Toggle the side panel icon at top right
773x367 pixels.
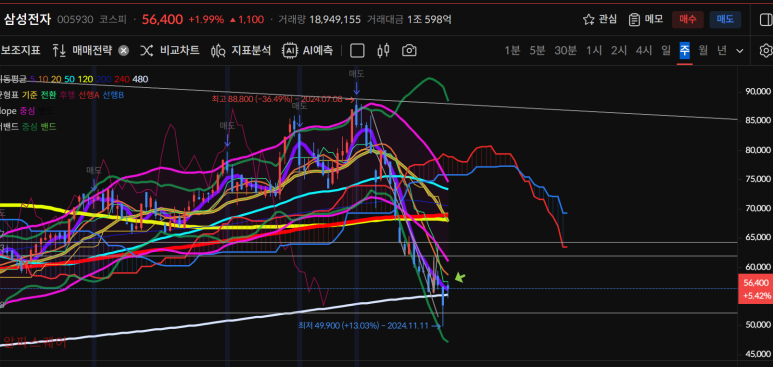[766, 19]
